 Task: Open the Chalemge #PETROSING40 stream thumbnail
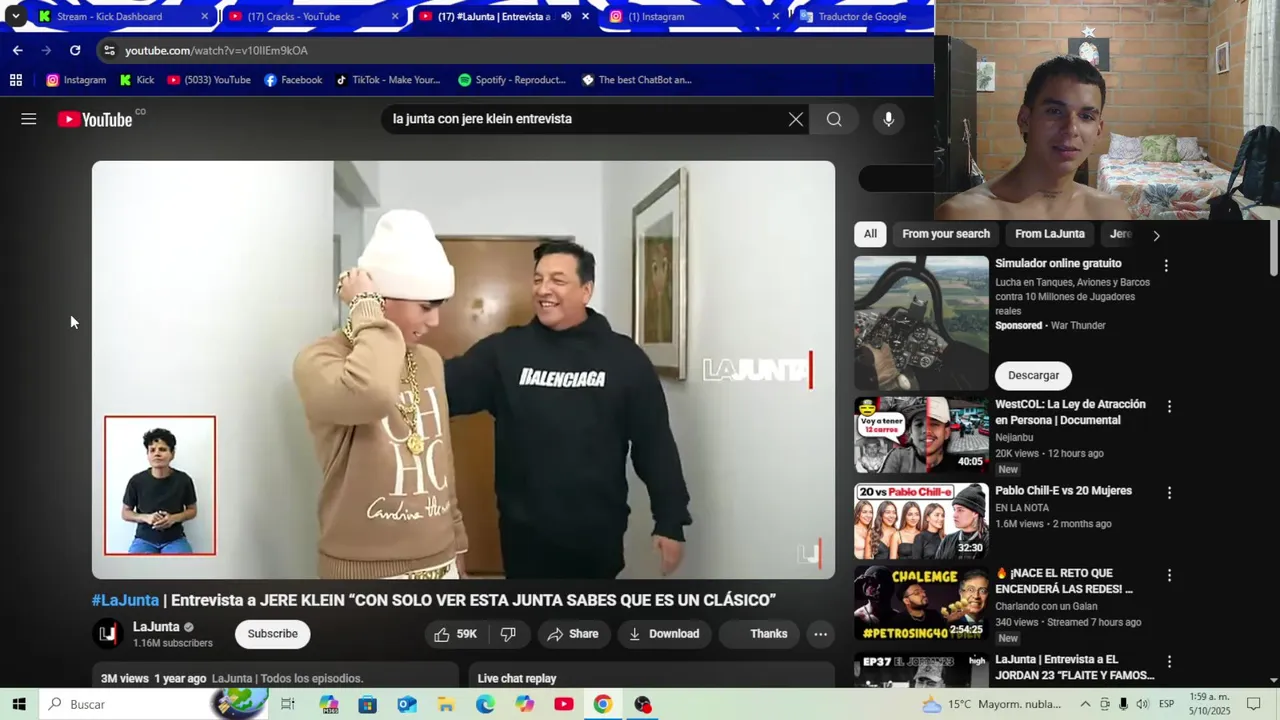tap(921, 604)
